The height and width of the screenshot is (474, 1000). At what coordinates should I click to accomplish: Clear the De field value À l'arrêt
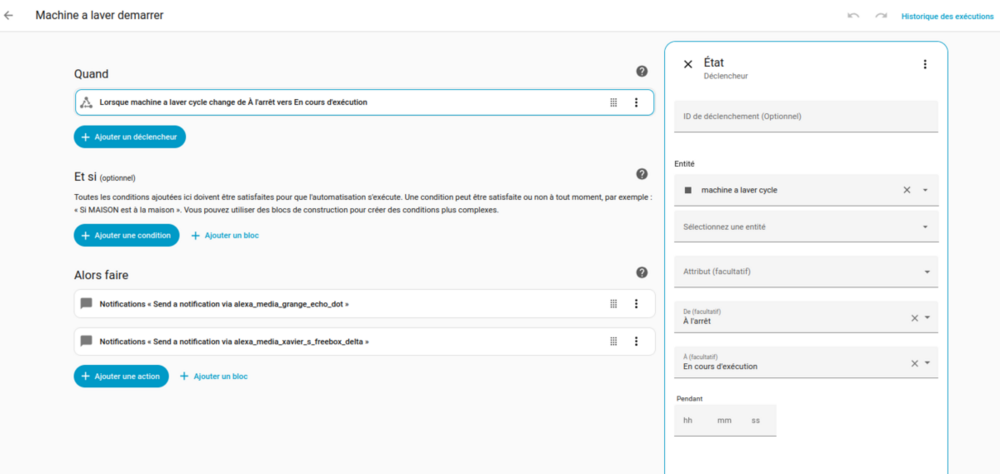915,318
